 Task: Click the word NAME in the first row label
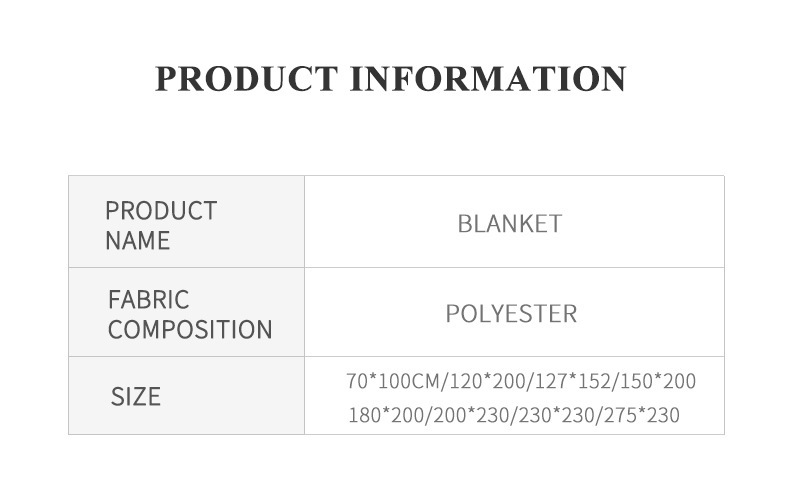[x=137, y=241]
